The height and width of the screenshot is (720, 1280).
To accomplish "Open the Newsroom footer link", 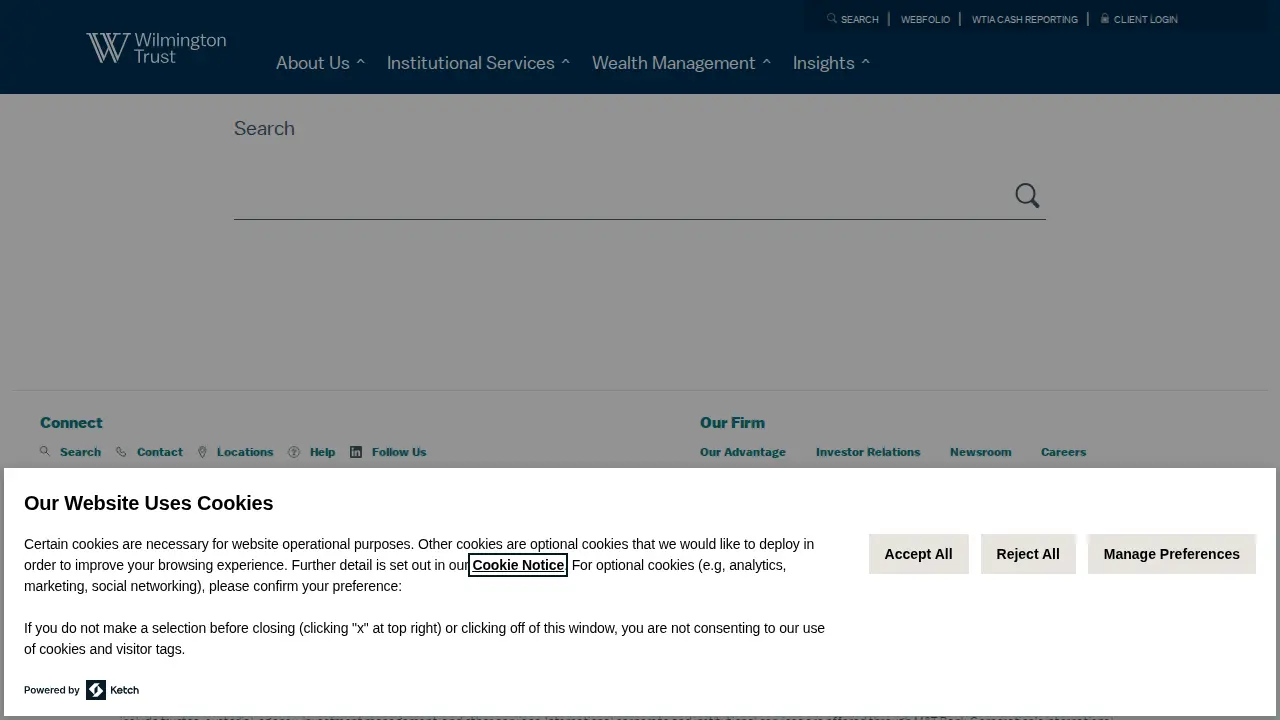I will (x=981, y=452).
